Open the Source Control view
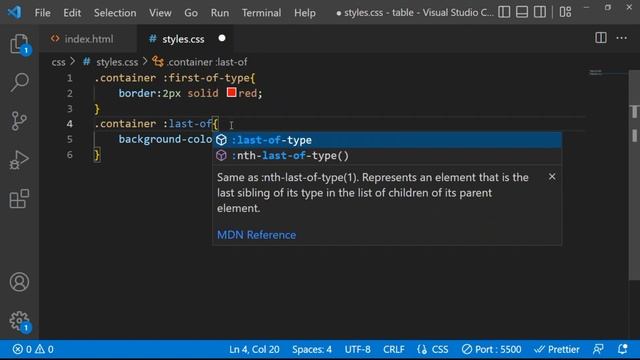This screenshot has height=360, width=640. coord(19,121)
